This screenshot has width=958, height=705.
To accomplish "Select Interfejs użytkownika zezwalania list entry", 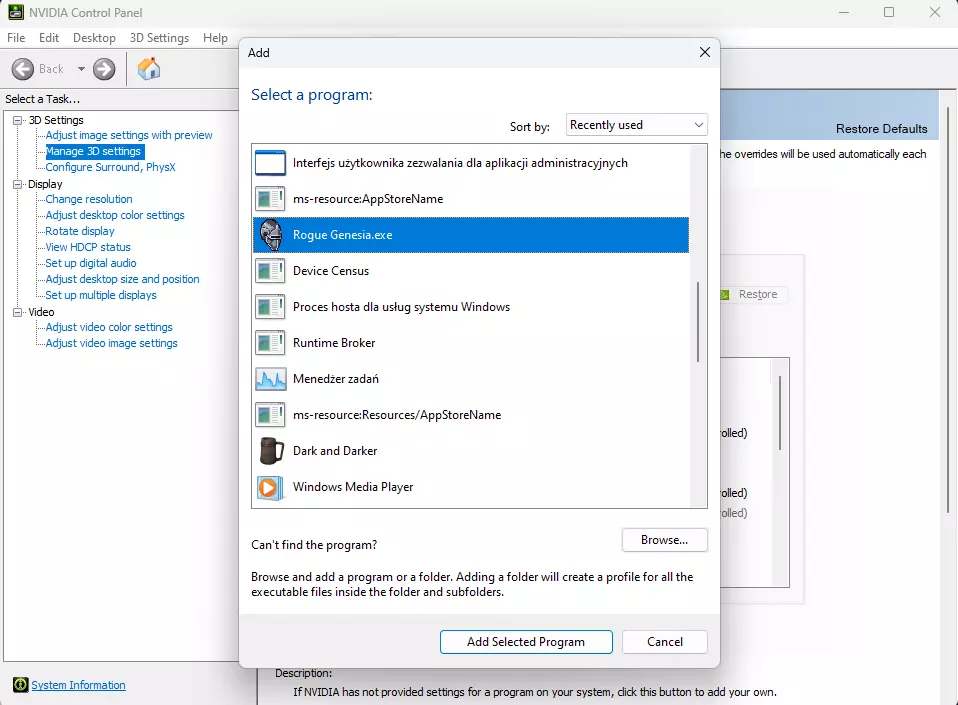I will (471, 163).
